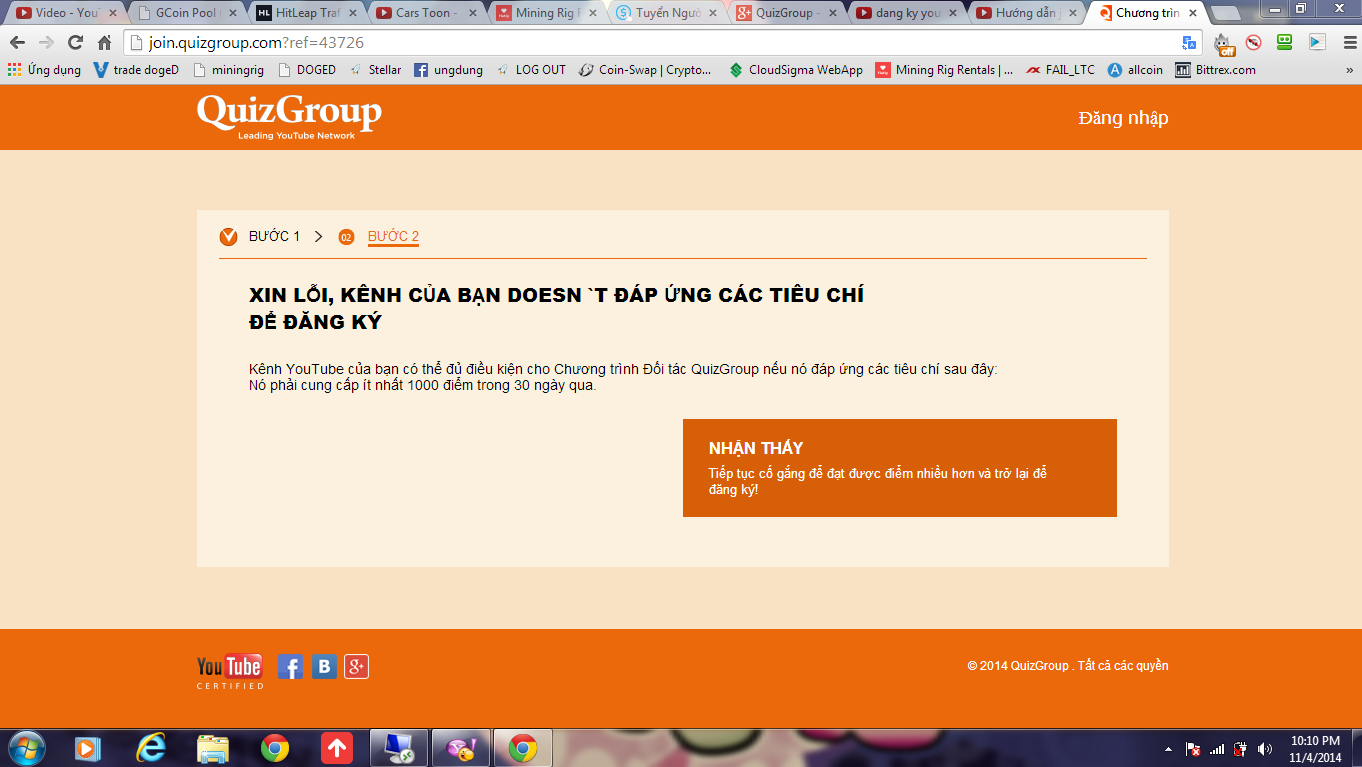Open the HitLeap Traf tab
This screenshot has width=1362, height=767.
(x=308, y=13)
